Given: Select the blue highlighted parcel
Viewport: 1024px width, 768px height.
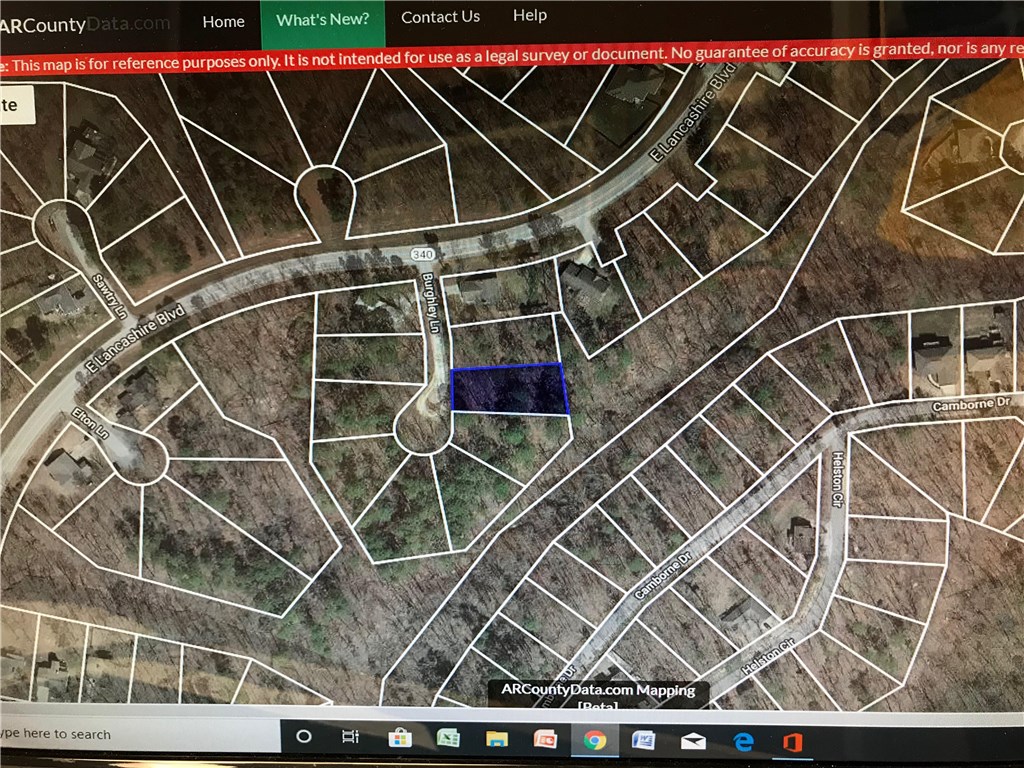Looking at the screenshot, I should 509,389.
